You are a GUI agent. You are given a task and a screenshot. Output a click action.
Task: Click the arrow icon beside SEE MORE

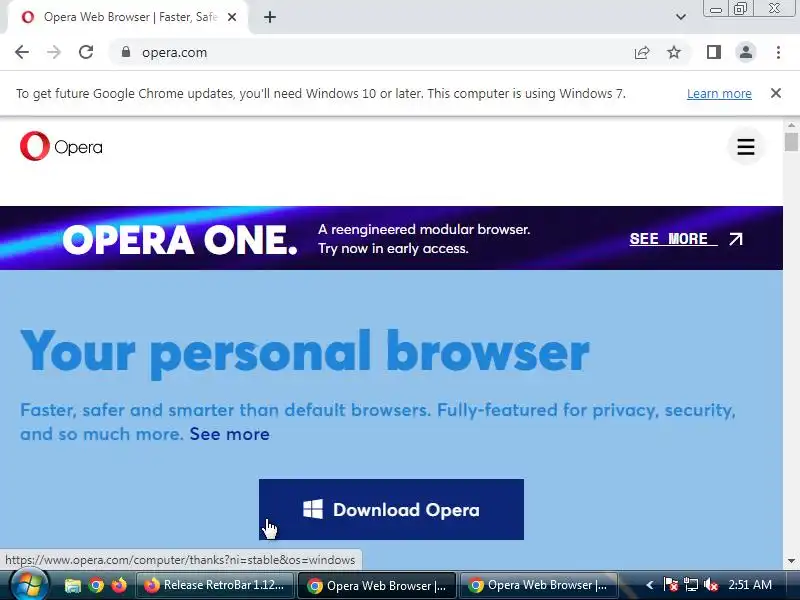(736, 239)
